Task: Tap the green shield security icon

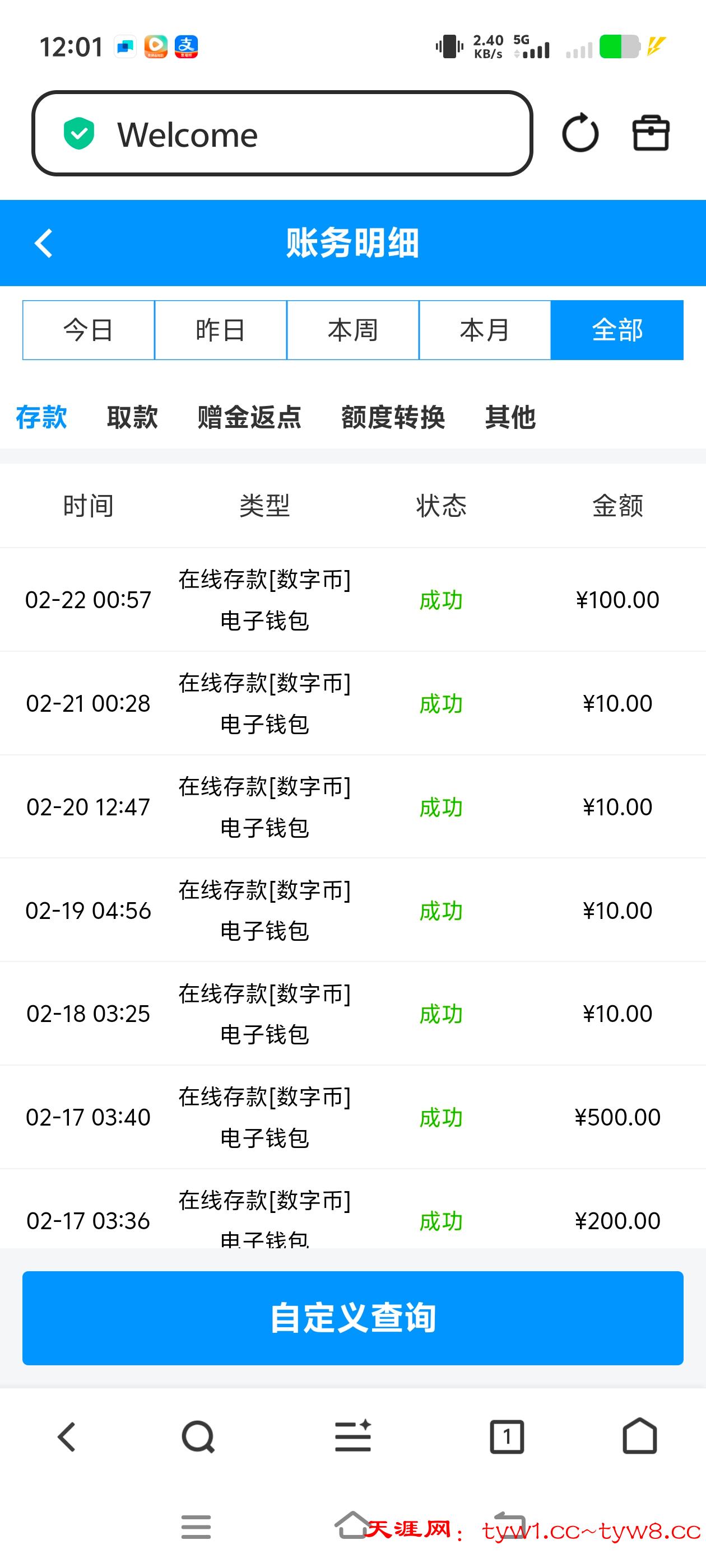Action: pos(79,134)
